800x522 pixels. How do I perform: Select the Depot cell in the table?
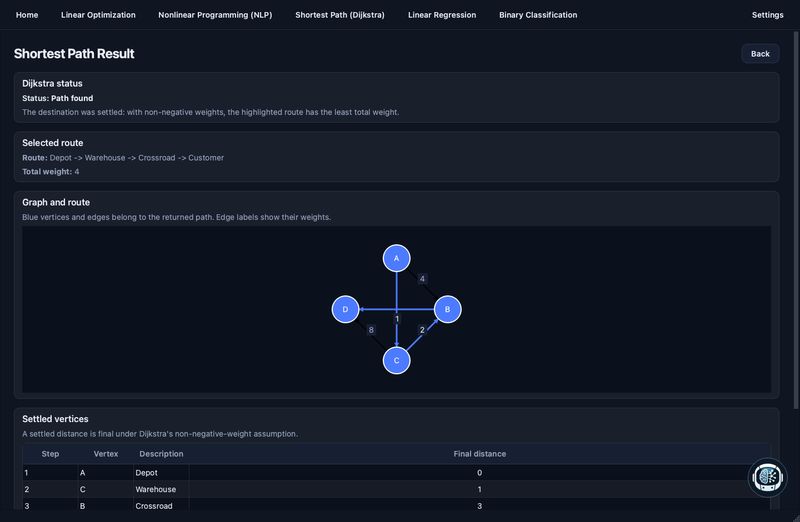[x=161, y=473]
